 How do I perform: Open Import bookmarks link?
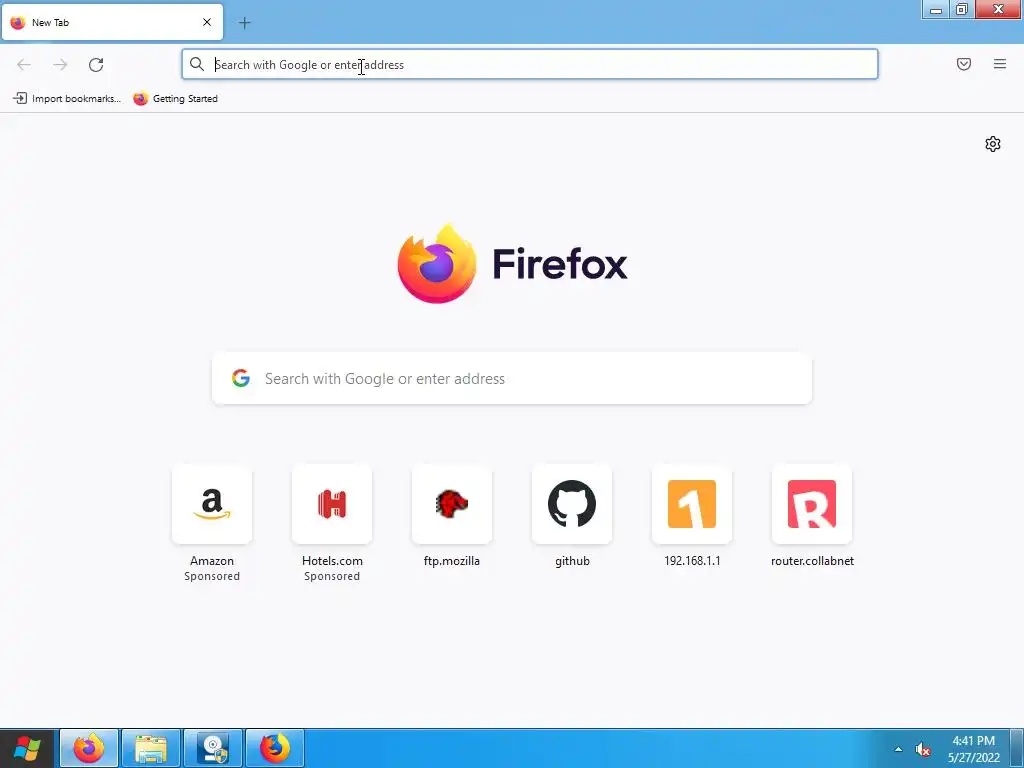coord(67,99)
